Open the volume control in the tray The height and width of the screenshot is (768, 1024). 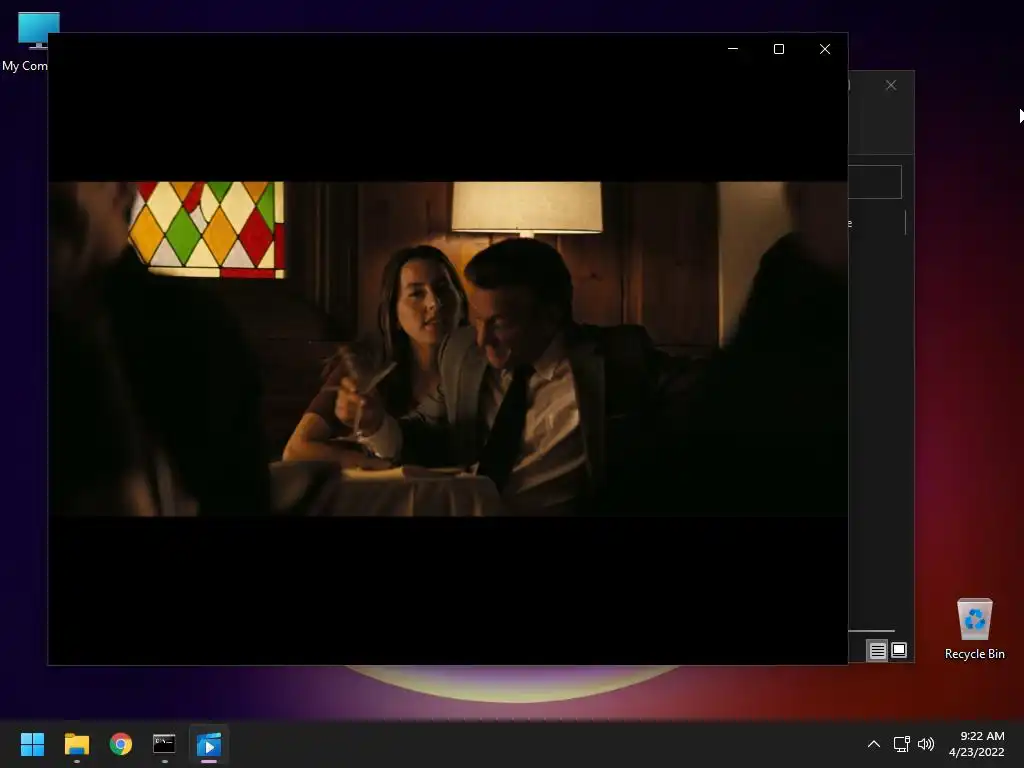tap(925, 744)
